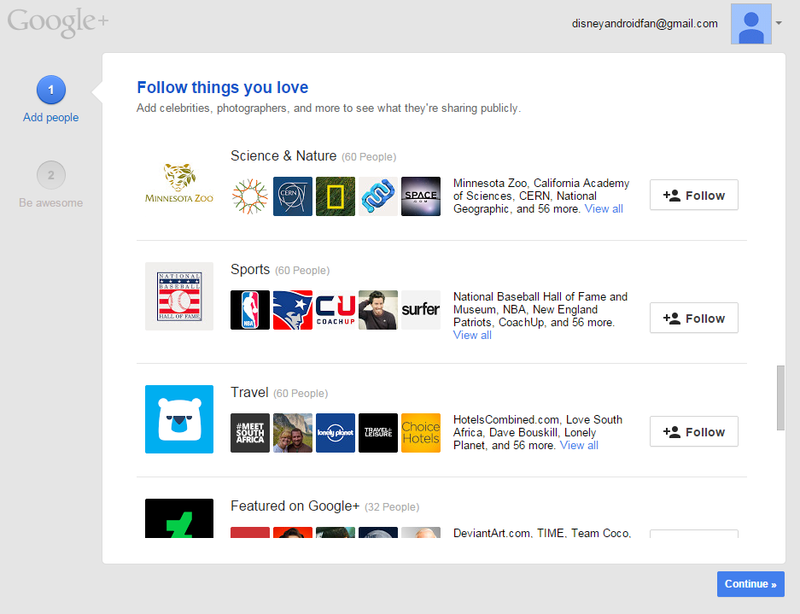Click the Featured on Google+ heading
Screen dimensions: 800x614
click(295, 506)
